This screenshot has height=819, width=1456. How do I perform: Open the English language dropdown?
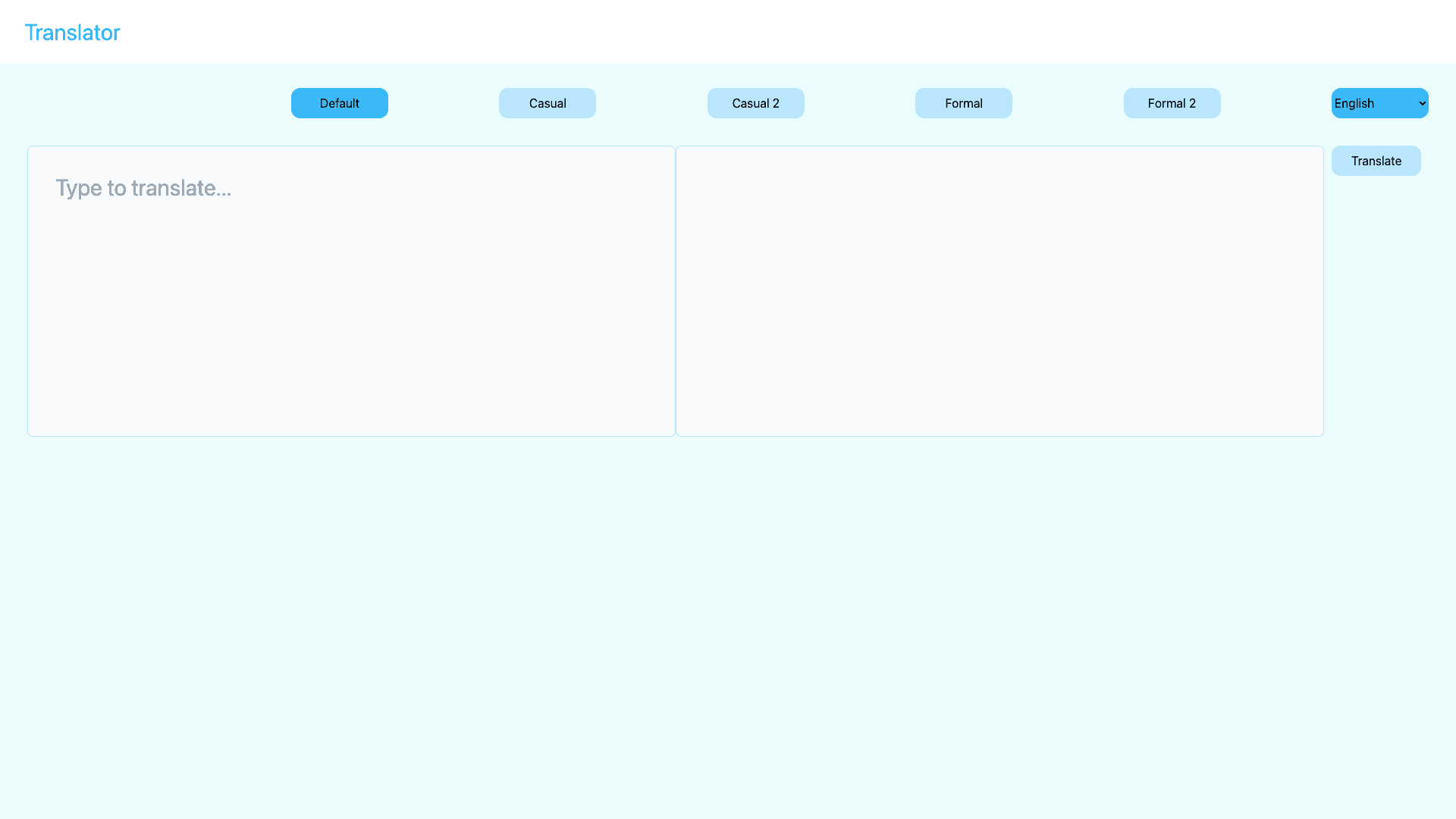click(x=1379, y=103)
